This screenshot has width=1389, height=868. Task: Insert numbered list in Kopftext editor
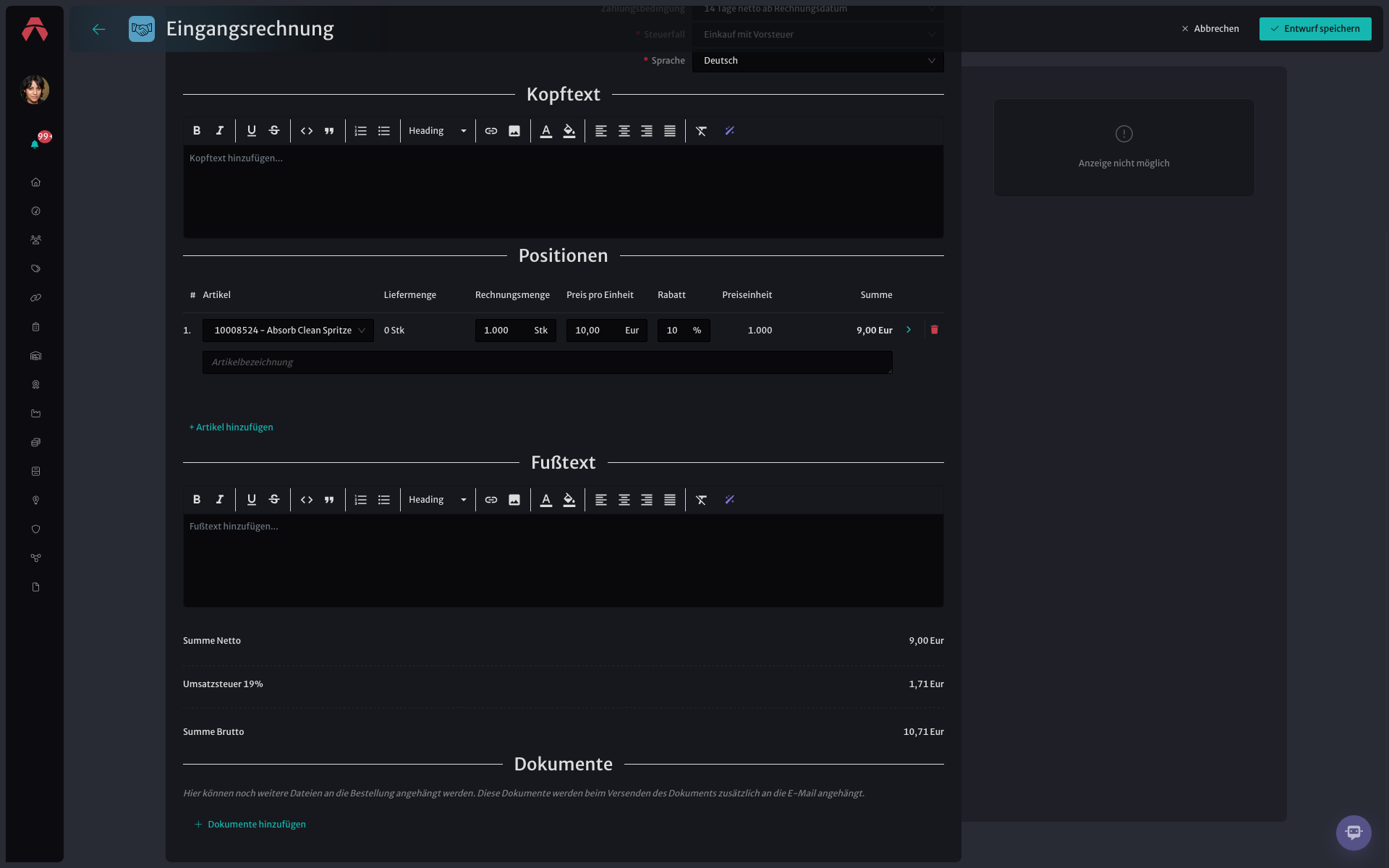point(361,131)
